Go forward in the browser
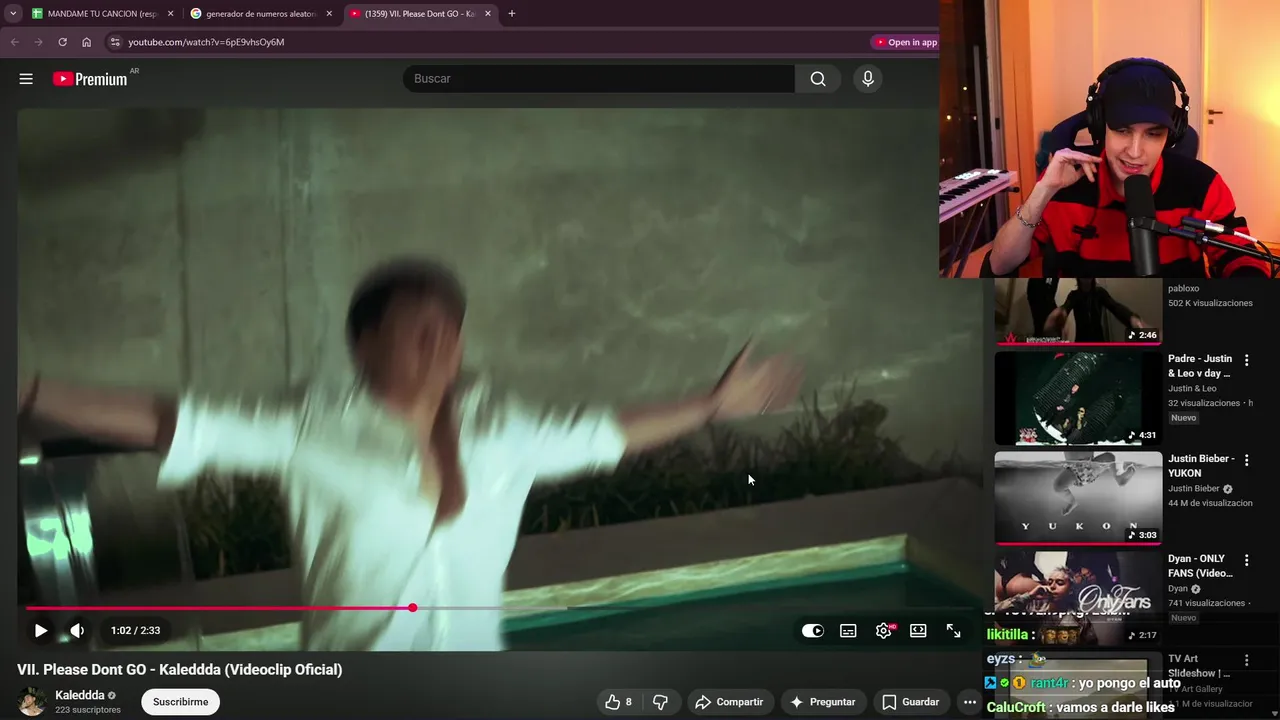Image resolution: width=1280 pixels, height=720 pixels. click(38, 42)
